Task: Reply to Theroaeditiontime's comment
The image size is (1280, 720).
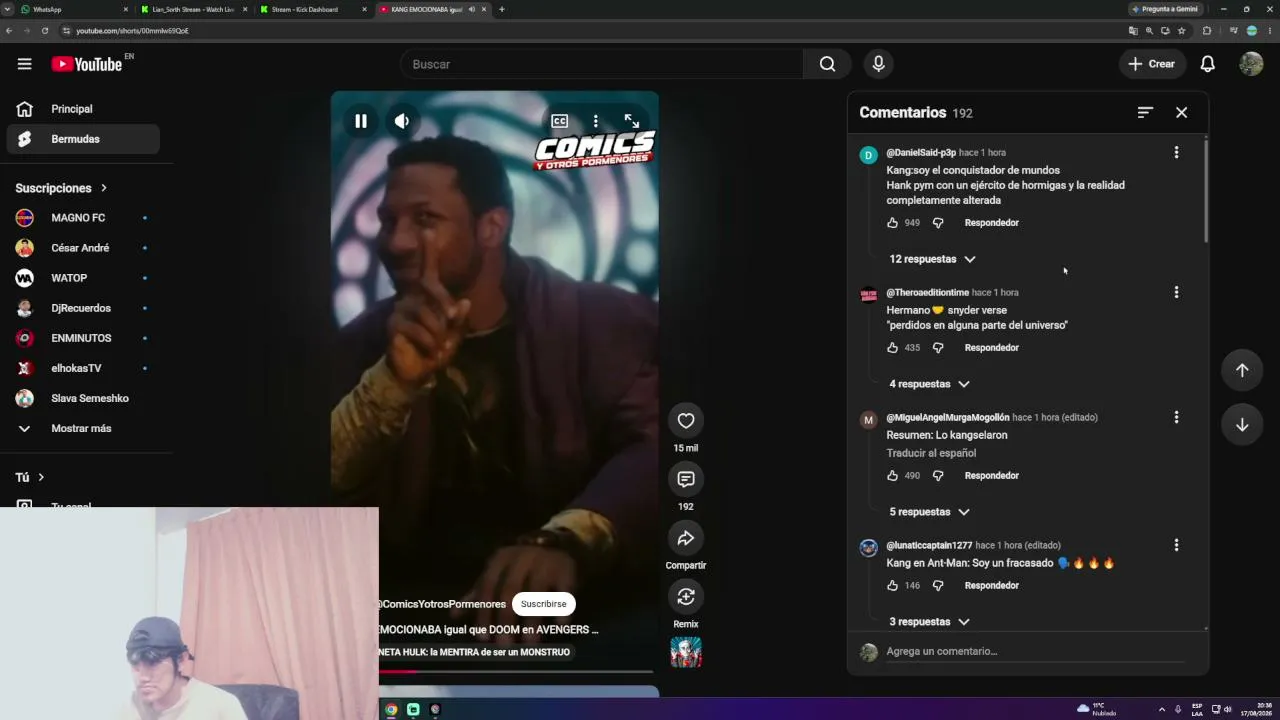Action: [x=991, y=348]
